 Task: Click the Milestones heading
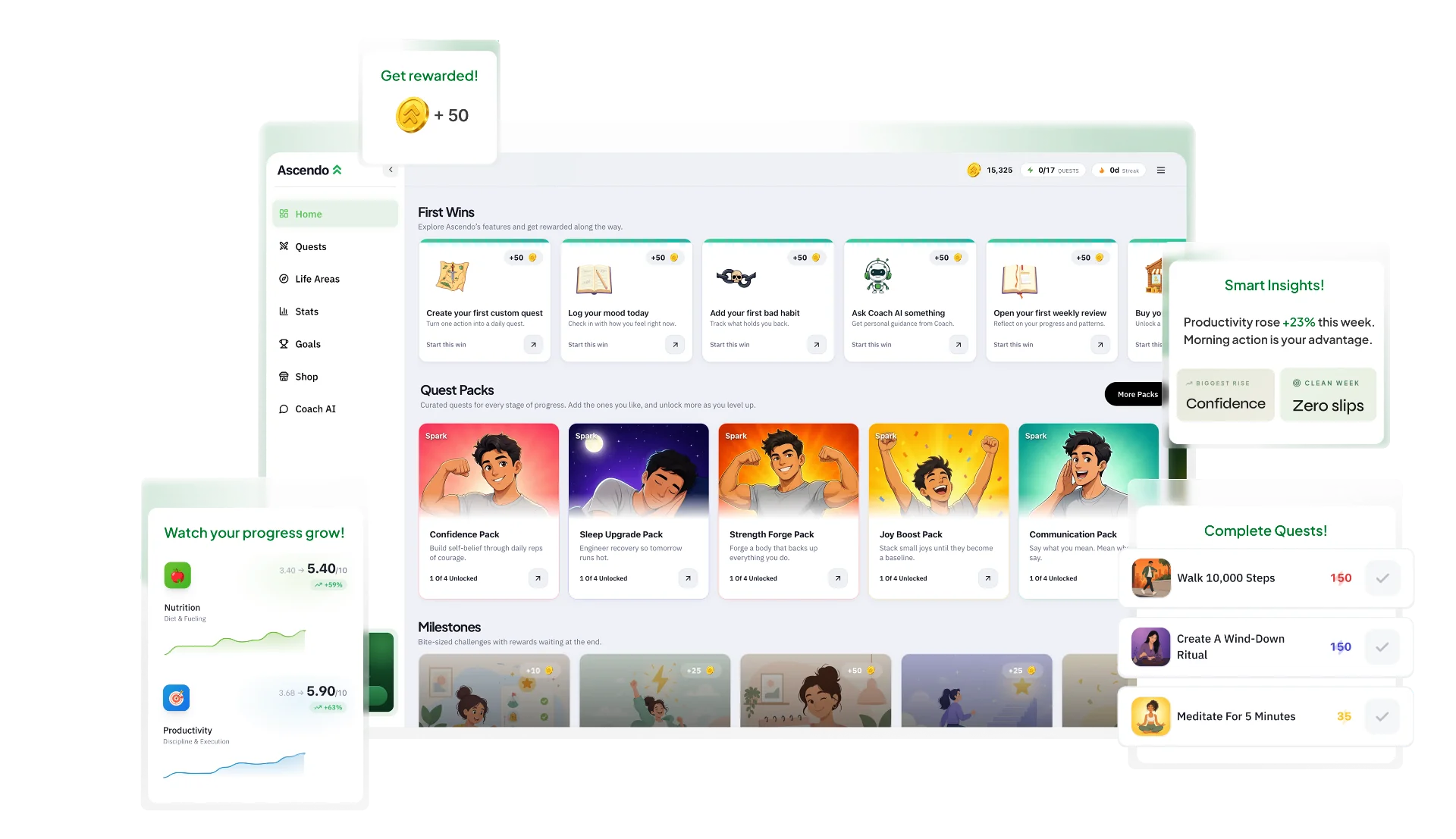449,627
